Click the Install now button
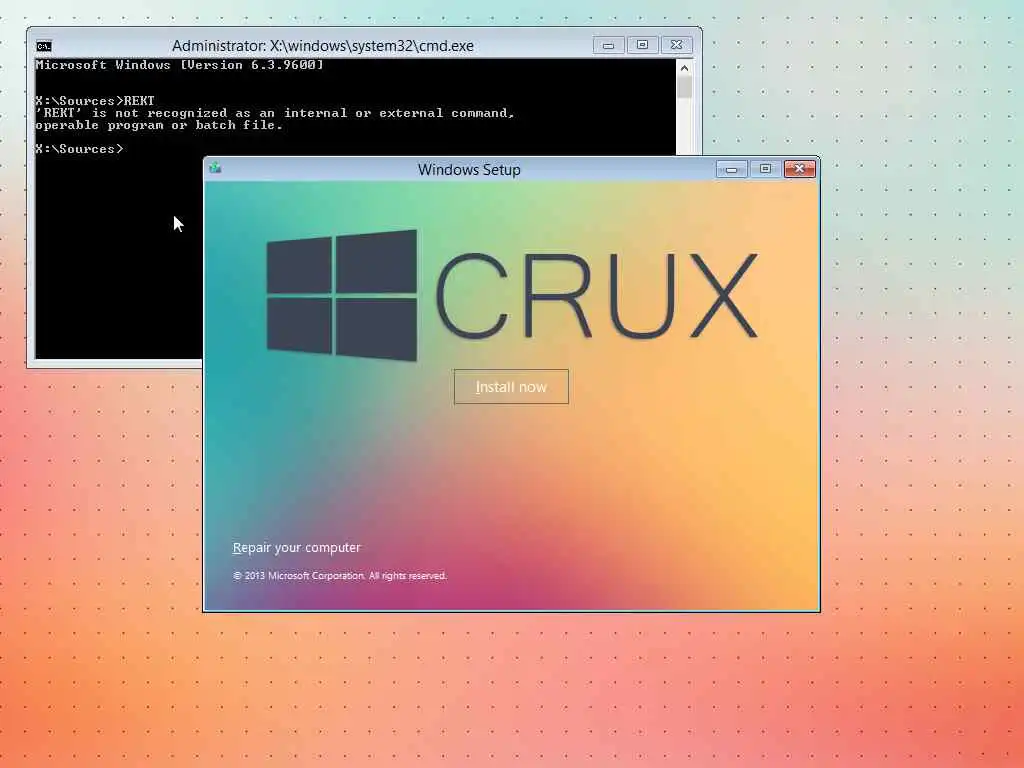Viewport: 1024px width, 768px height. (x=511, y=387)
